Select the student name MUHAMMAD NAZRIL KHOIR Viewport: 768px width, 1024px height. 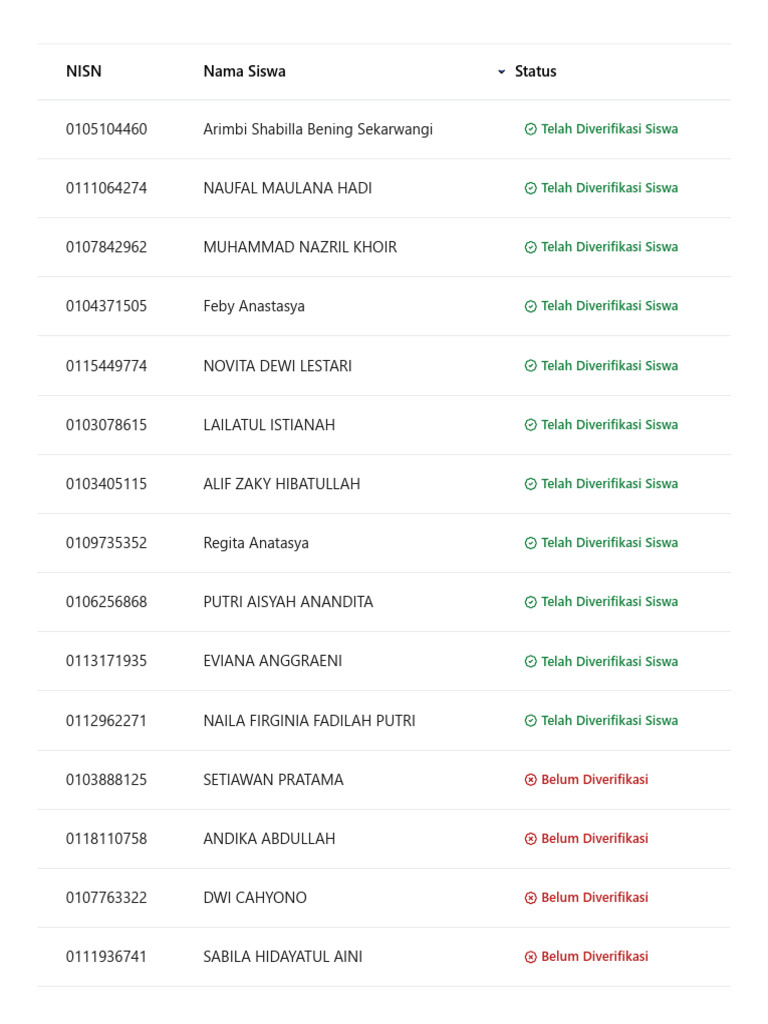click(x=300, y=247)
